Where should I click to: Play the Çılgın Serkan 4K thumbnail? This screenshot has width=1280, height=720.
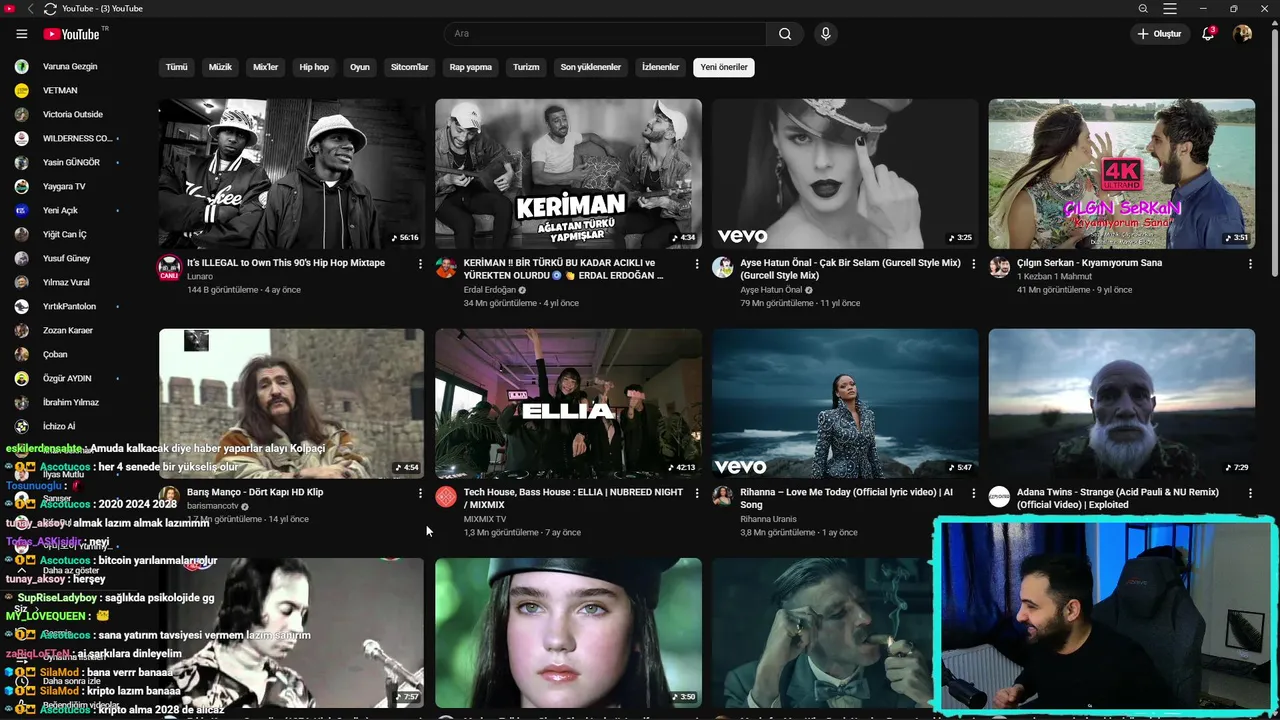[x=1122, y=174]
